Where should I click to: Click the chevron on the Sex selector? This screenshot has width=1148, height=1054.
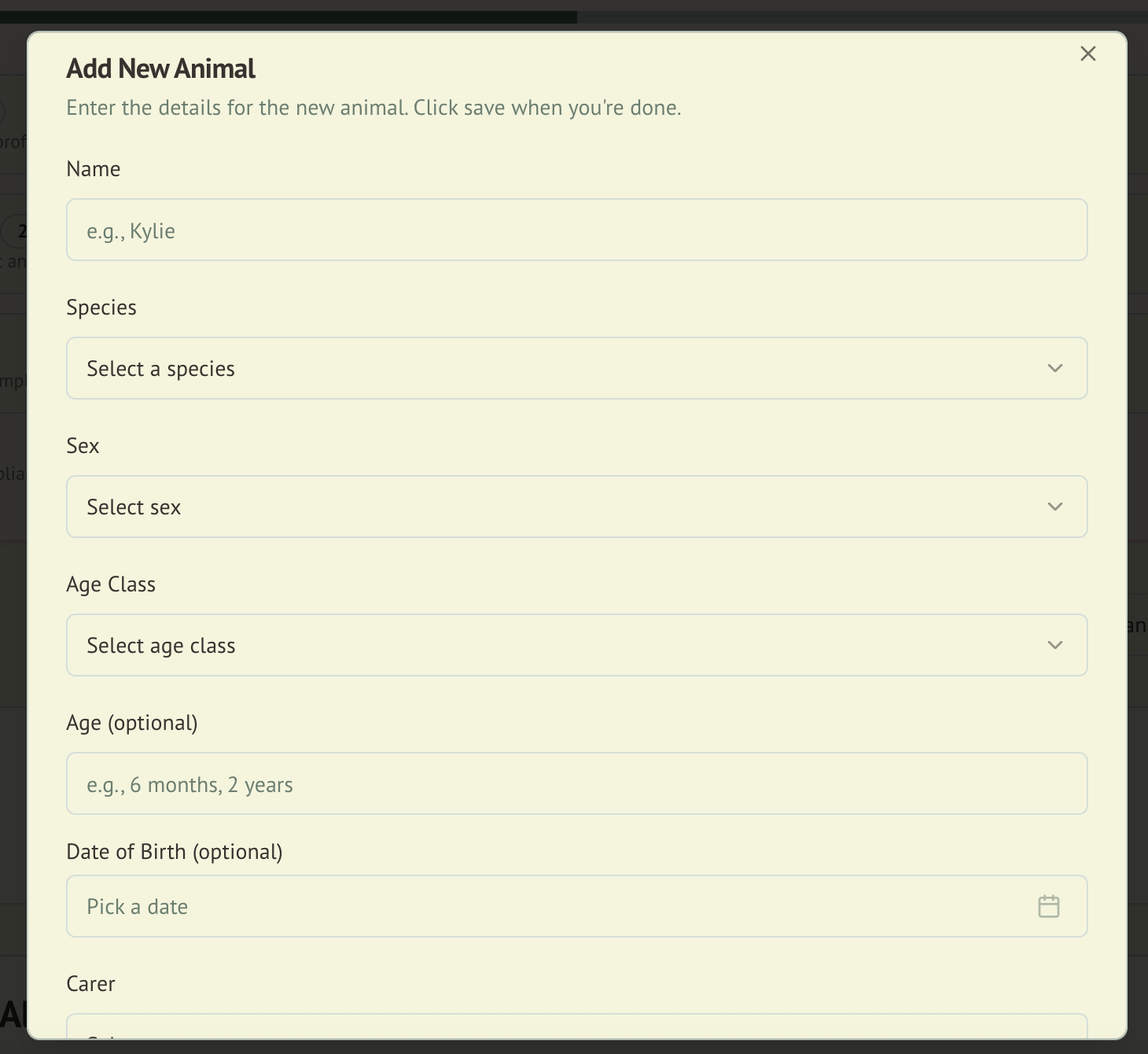coord(1054,507)
